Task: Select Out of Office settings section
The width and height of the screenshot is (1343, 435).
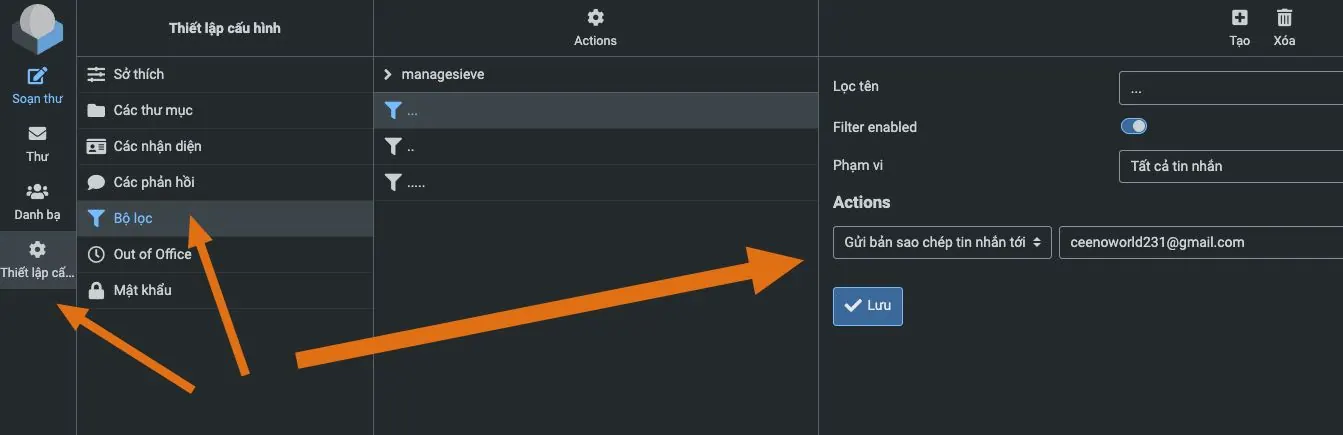Action: pyautogui.click(x=152, y=254)
